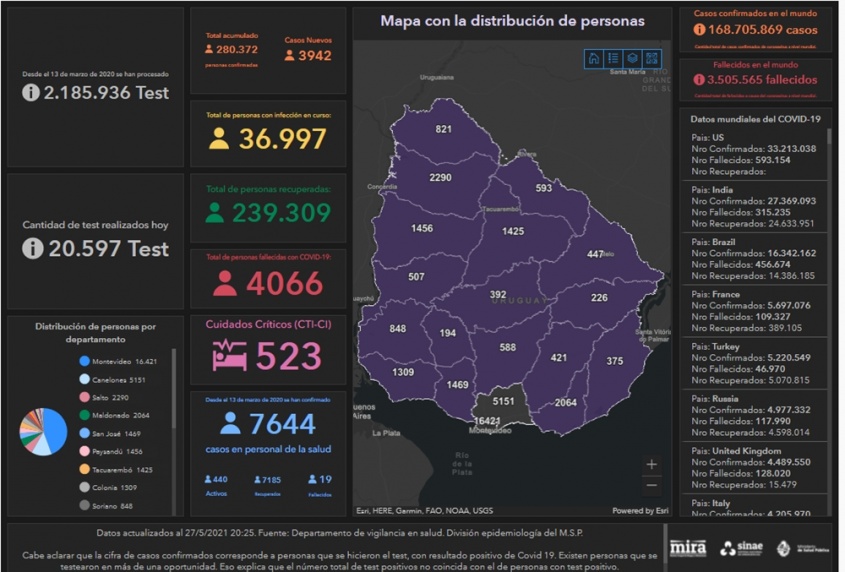Click info icon beside 20.597 Test

[x=31, y=249]
